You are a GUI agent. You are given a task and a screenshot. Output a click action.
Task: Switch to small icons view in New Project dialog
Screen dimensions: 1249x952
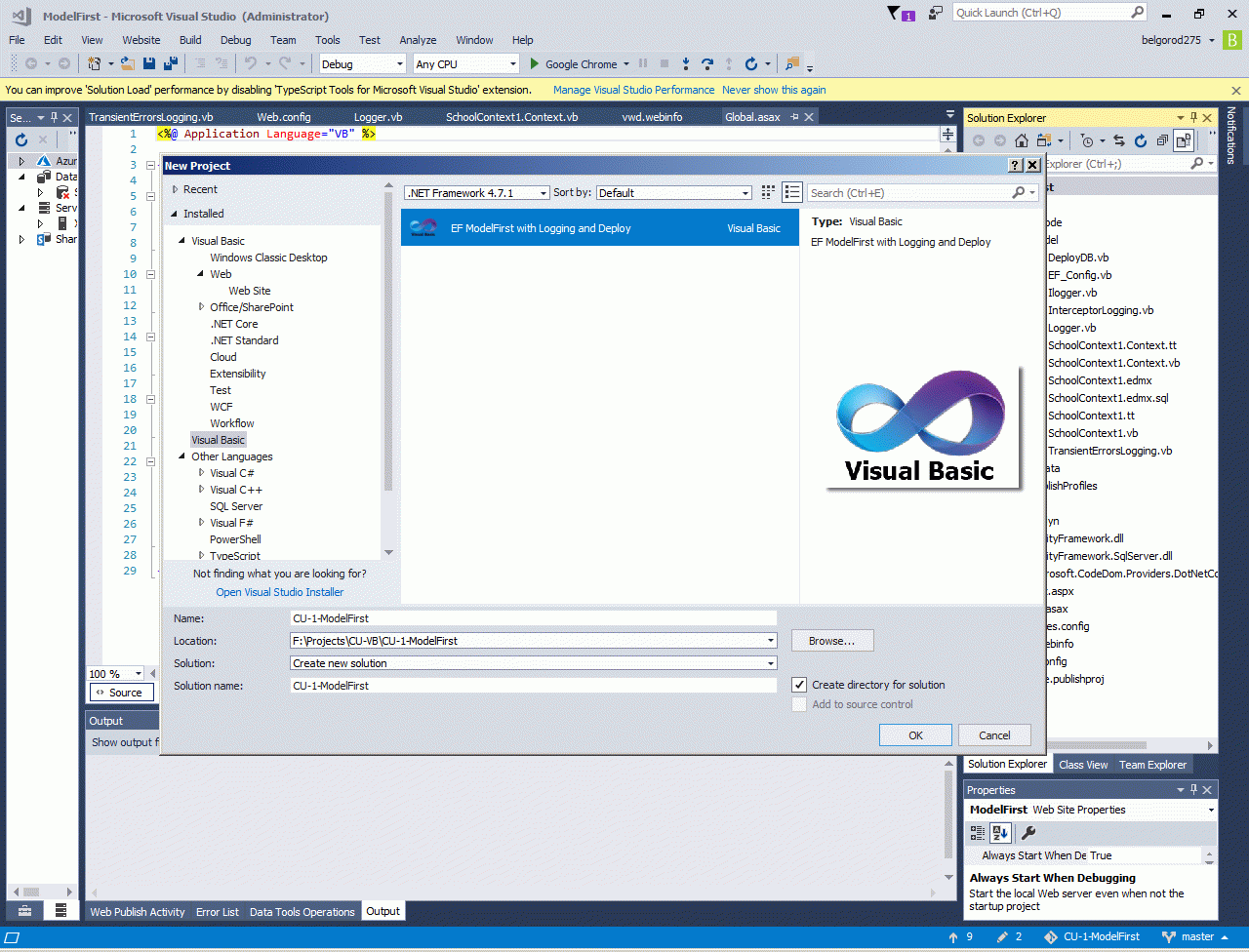click(768, 192)
